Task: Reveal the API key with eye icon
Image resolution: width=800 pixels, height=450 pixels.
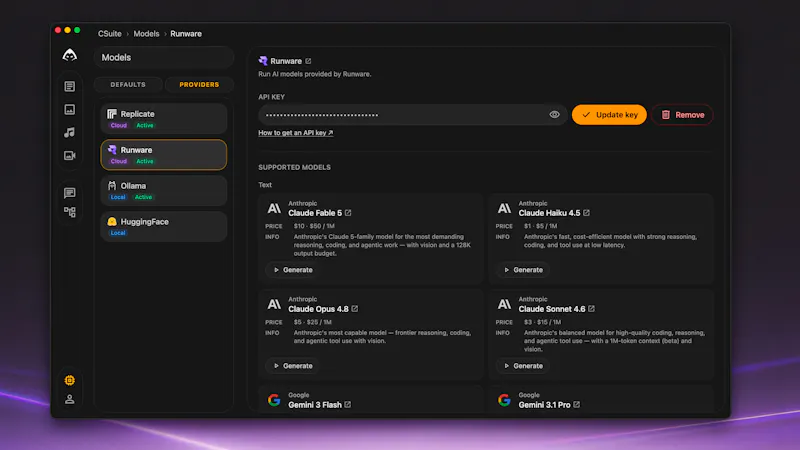Action: 555,115
